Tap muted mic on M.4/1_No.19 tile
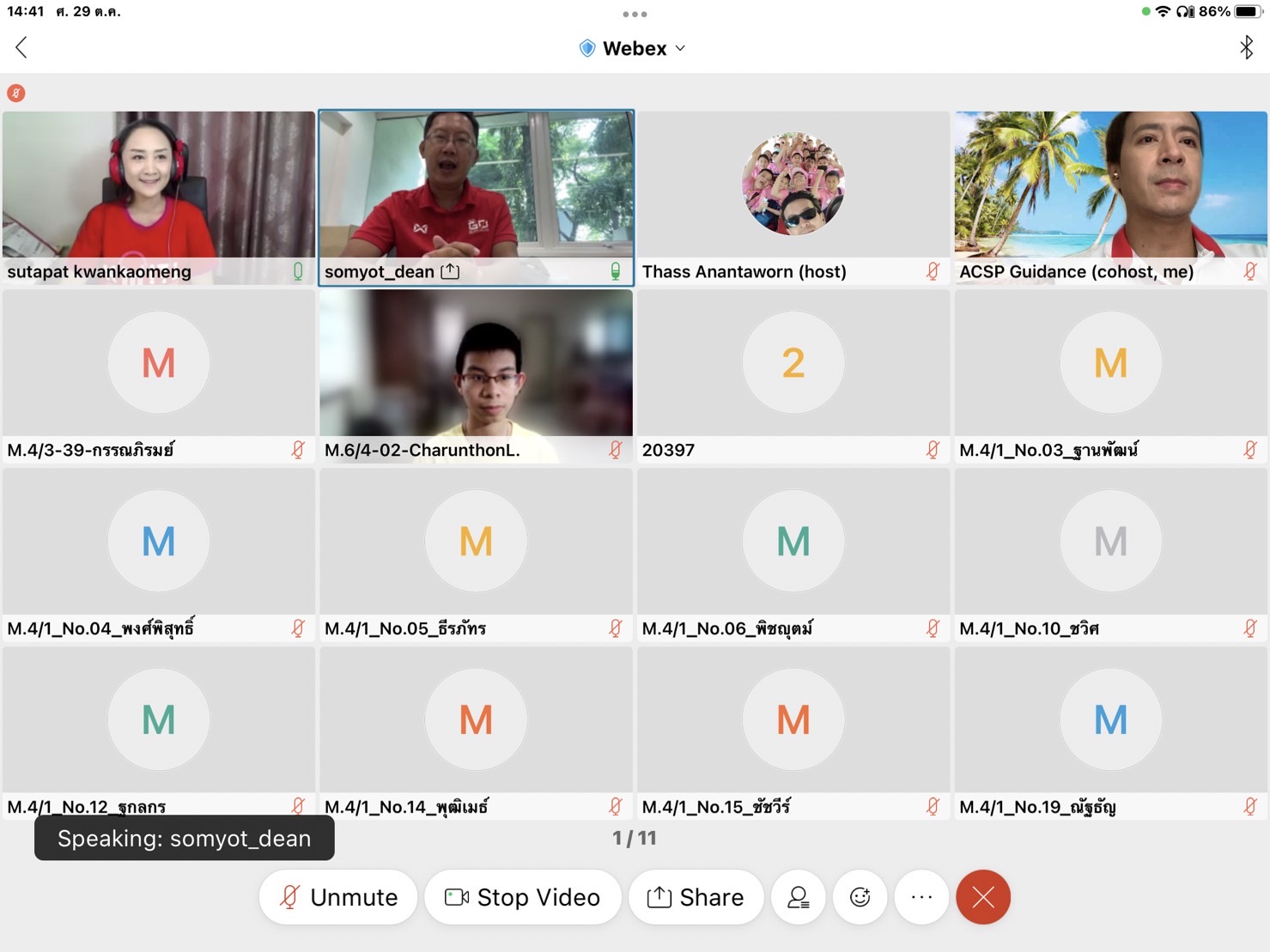This screenshot has width=1270, height=952. (x=1251, y=806)
